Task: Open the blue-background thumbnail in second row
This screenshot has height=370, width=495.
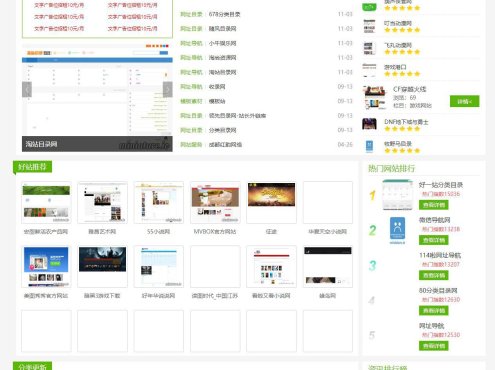Action: 46,267
